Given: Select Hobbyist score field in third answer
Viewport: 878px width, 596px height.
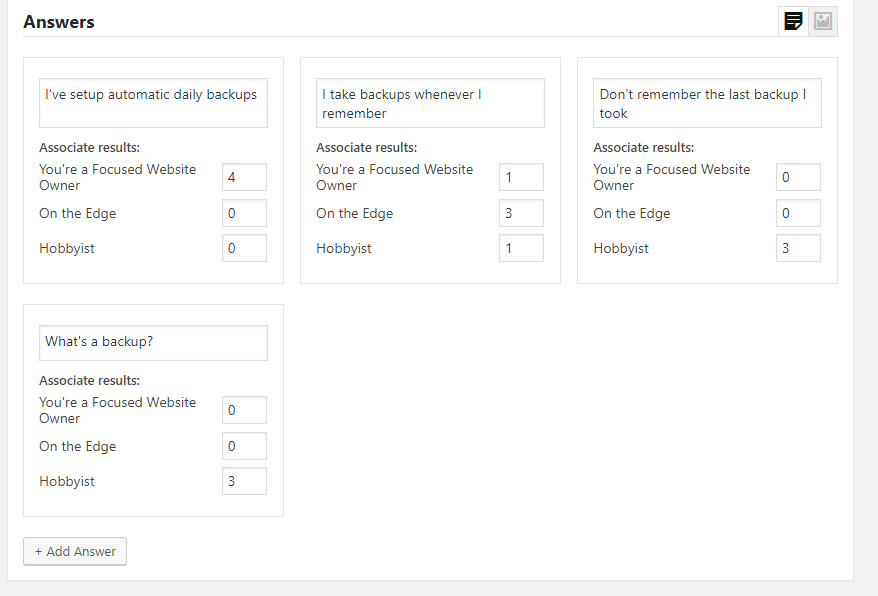Looking at the screenshot, I should pyautogui.click(x=798, y=248).
